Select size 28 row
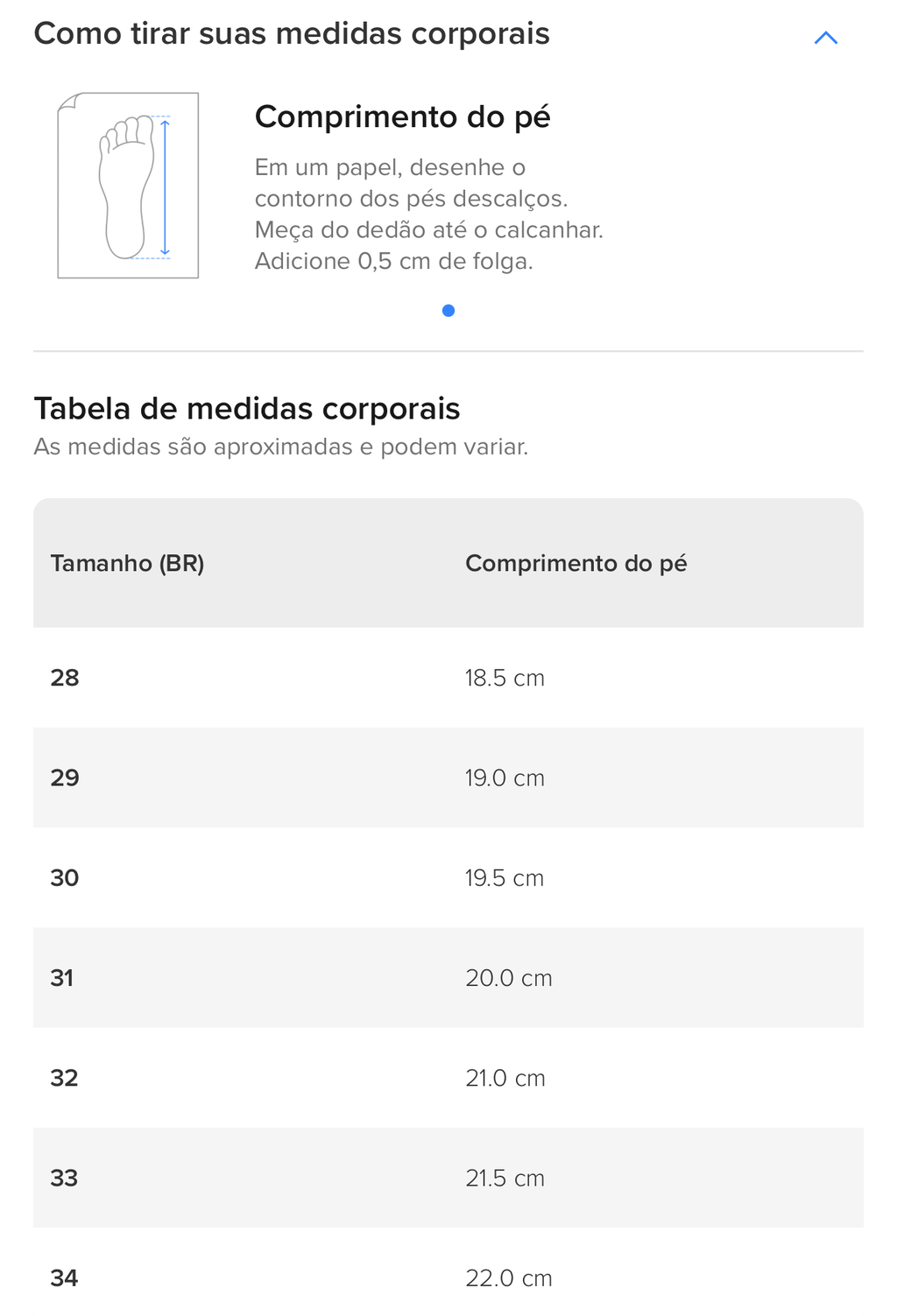Screen dimensions: 897x1316 point(448,678)
